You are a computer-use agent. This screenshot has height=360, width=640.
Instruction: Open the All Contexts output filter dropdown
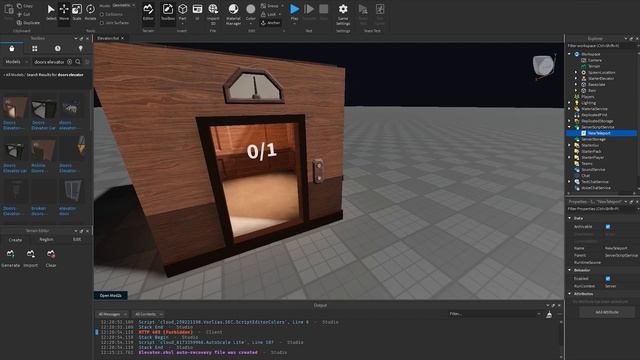point(149,314)
